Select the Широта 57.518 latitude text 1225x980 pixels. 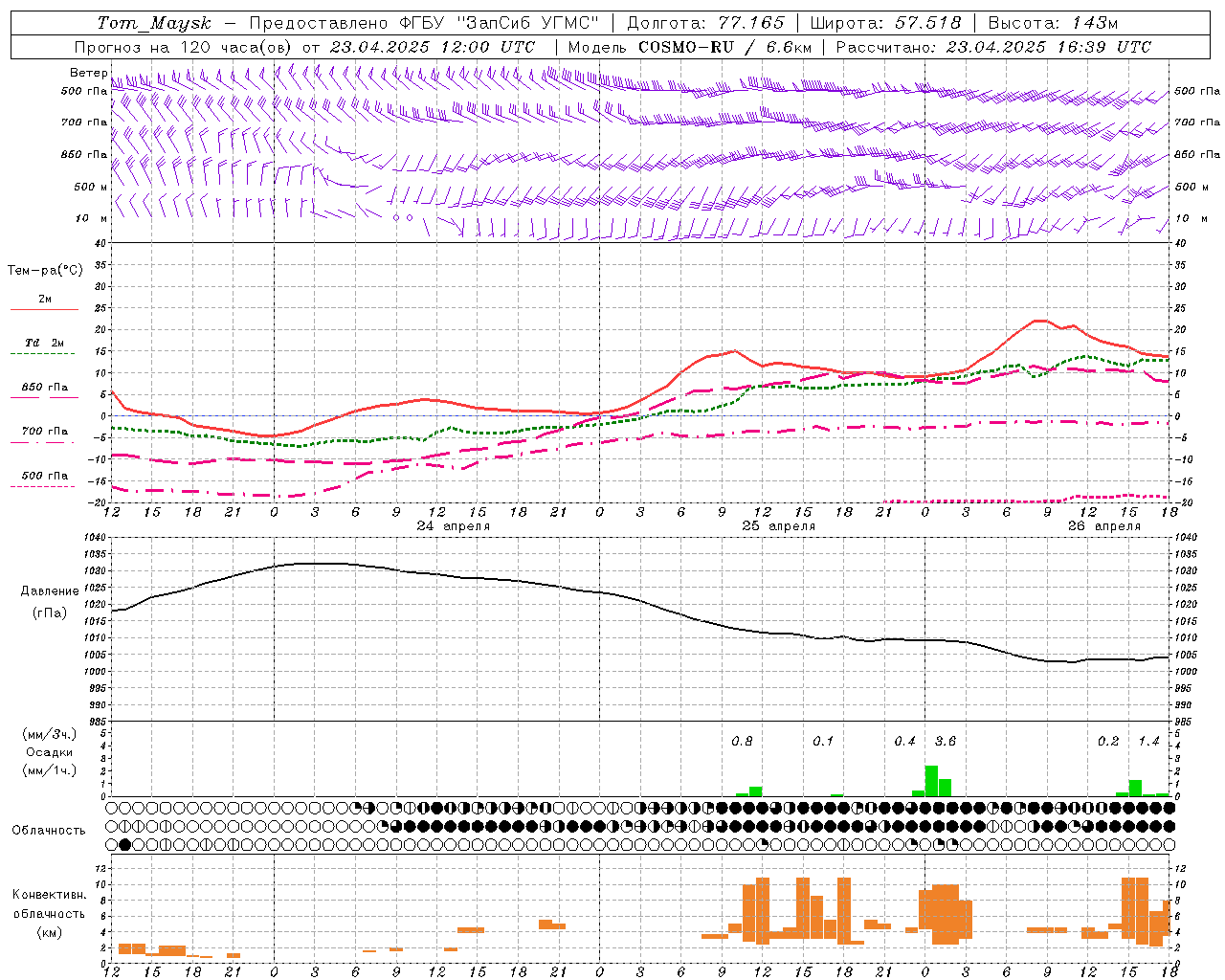[885, 23]
